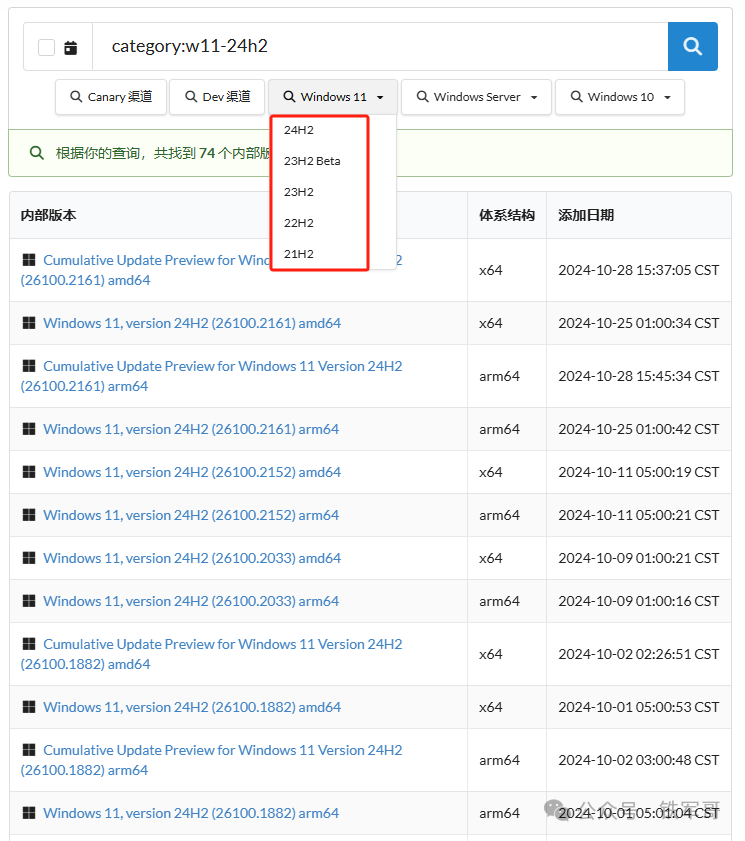Open Windows 11 24H2 26100.1882 amd64 link
This screenshot has height=841, width=745.
pos(192,707)
